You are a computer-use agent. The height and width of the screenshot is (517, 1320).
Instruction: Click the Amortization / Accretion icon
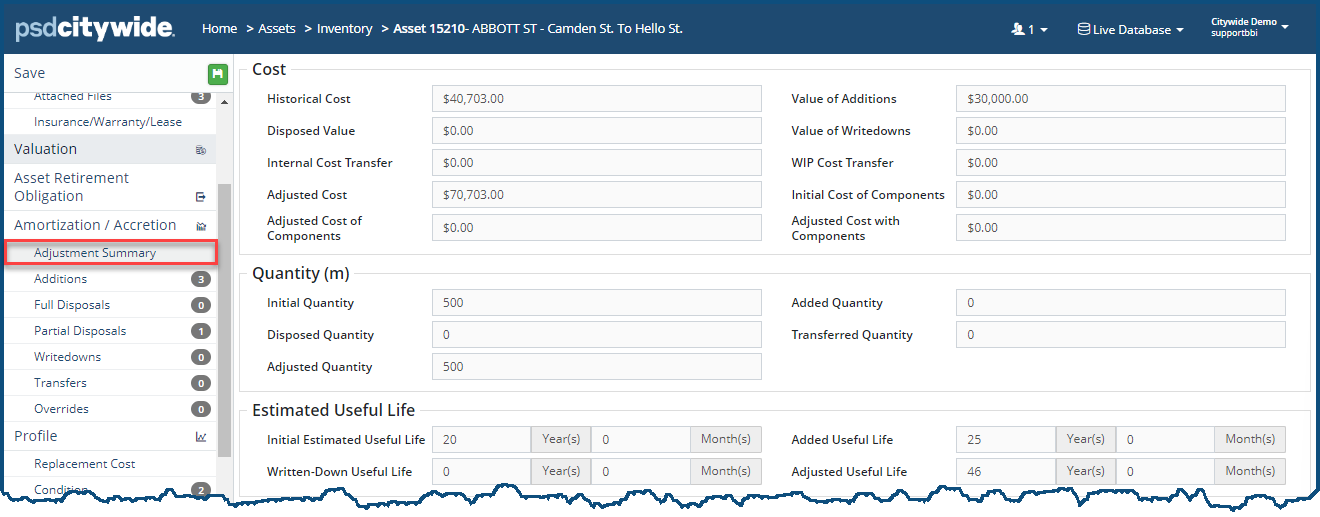201,226
